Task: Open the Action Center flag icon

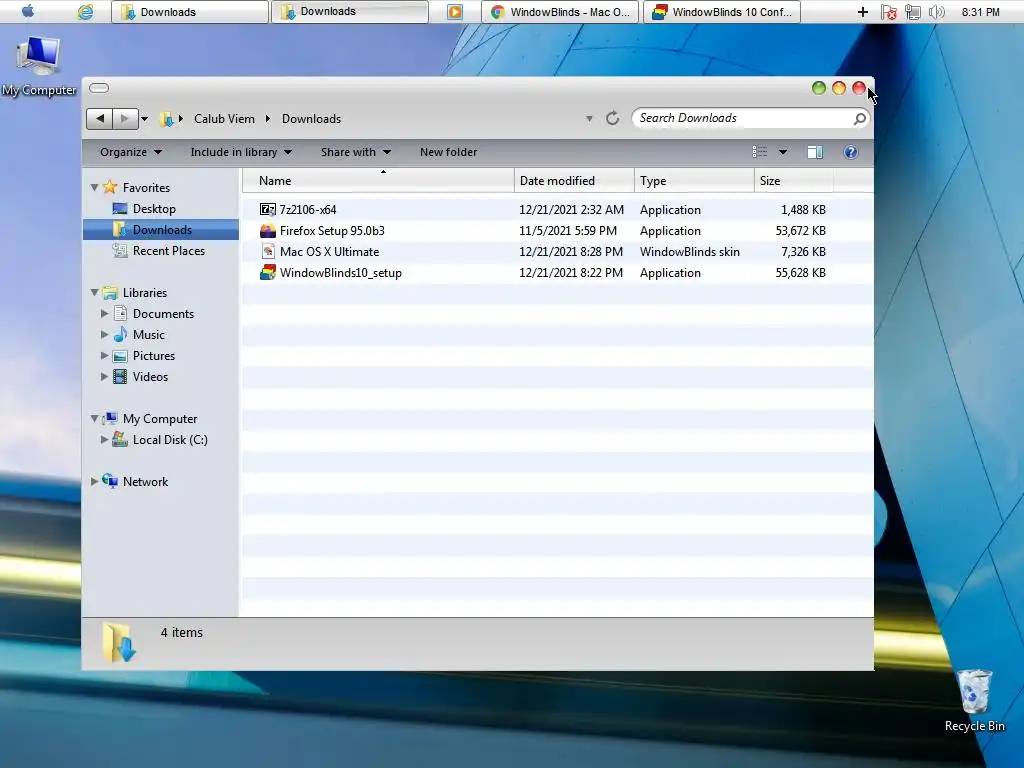Action: click(888, 12)
